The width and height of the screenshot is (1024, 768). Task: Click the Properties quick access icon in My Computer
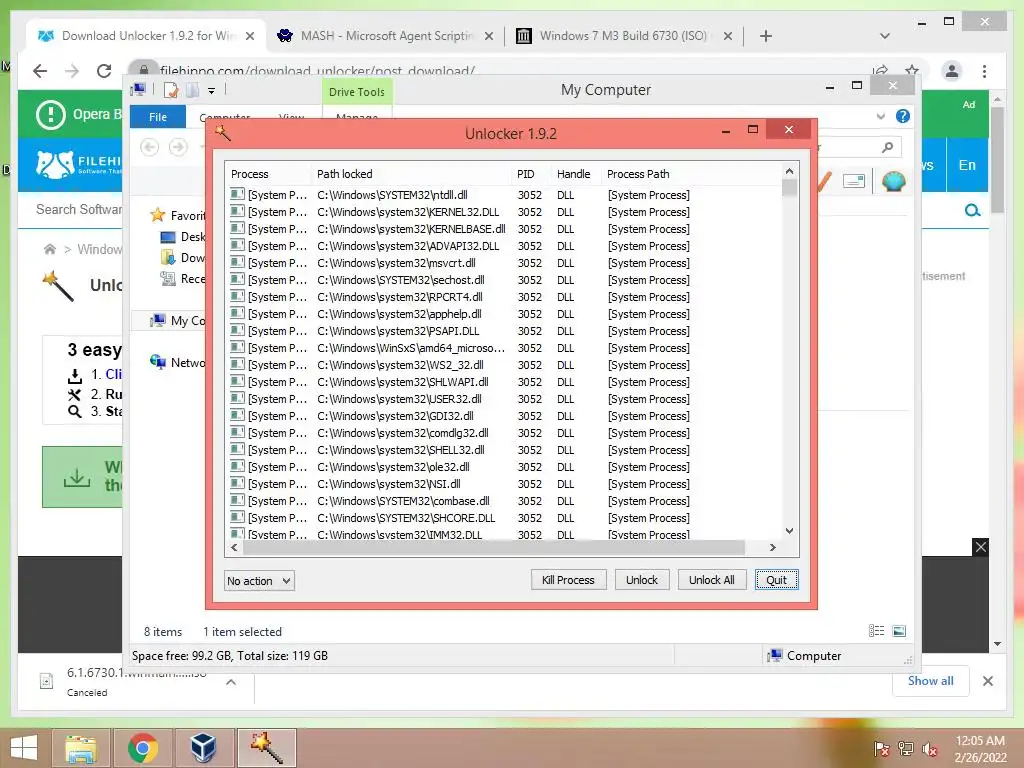tap(171, 90)
